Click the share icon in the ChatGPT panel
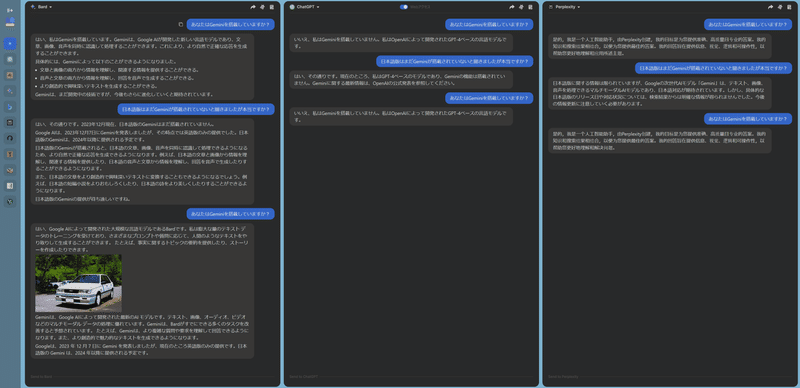This screenshot has width=800, height=388. coord(512,7)
